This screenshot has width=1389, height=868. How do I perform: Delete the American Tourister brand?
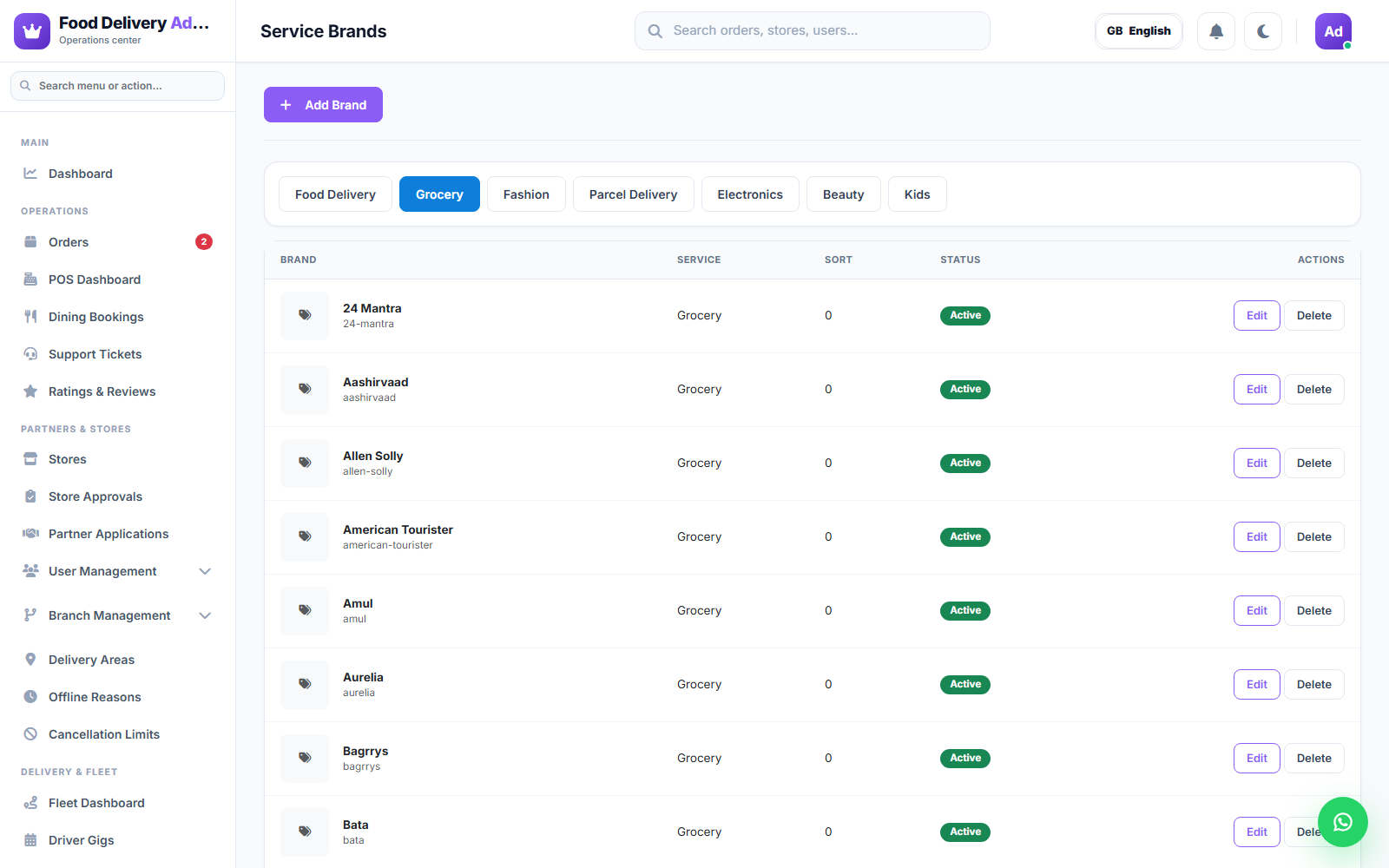tap(1314, 537)
